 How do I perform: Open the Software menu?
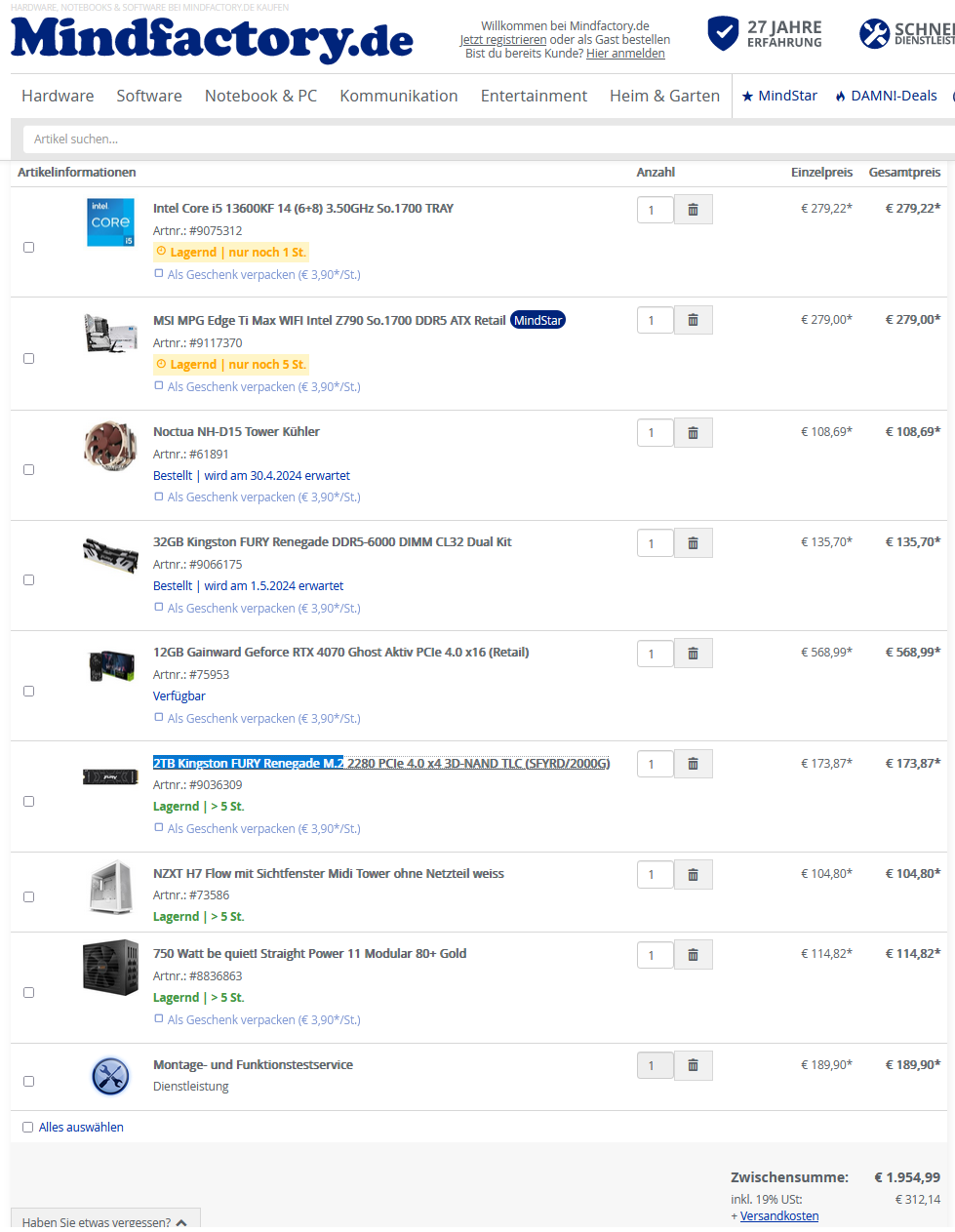point(149,96)
